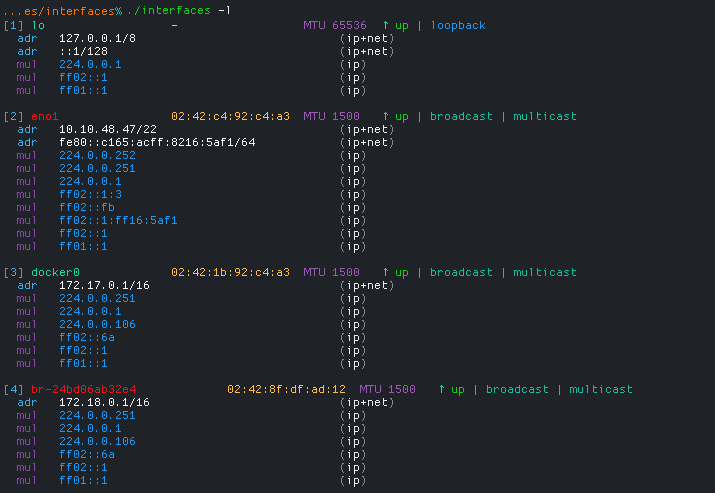
Task: Click '(ip)' beside ff02::fb
Action: 353,208
